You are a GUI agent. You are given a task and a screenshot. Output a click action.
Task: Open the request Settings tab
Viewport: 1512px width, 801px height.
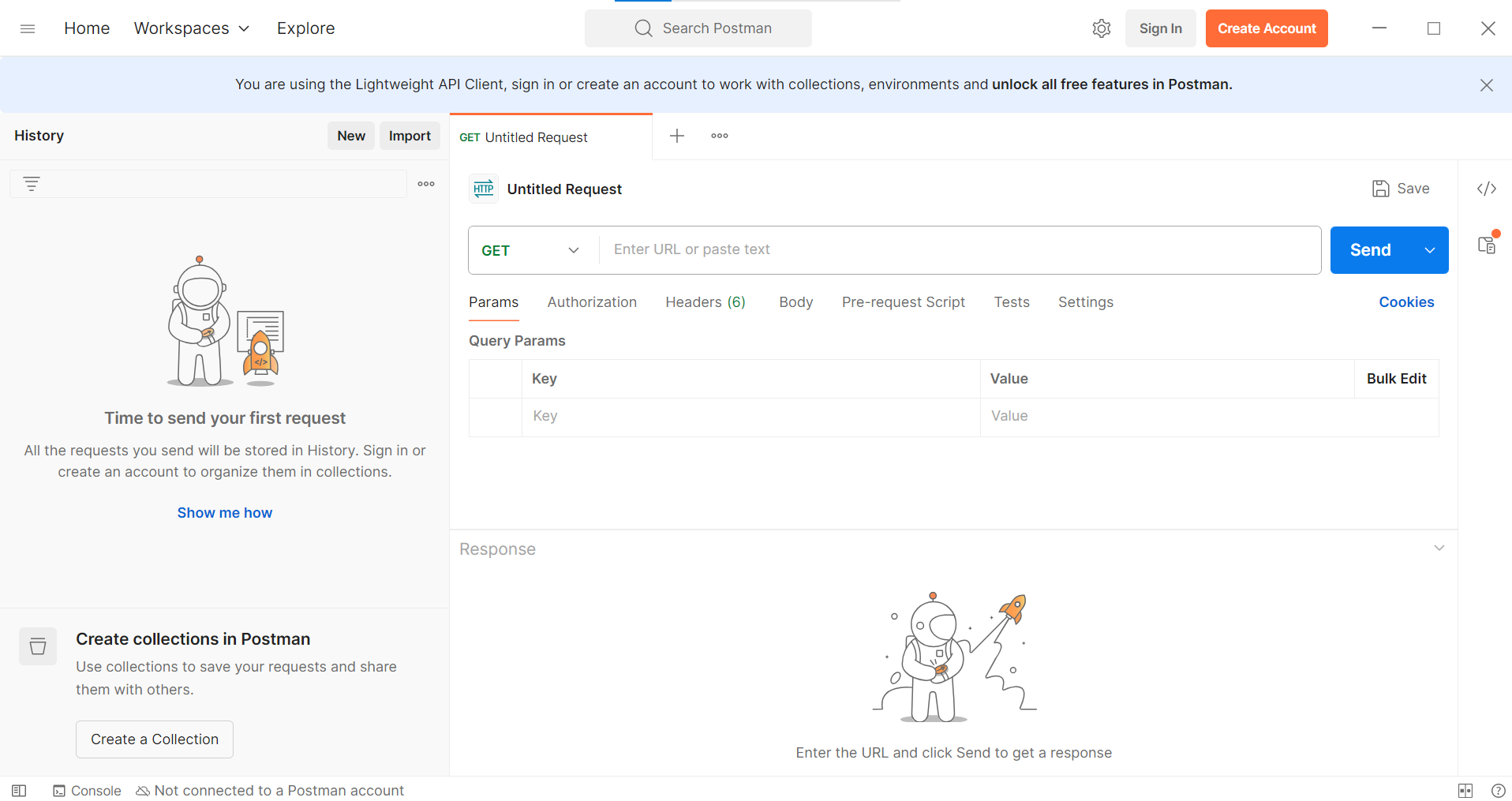tap(1086, 302)
